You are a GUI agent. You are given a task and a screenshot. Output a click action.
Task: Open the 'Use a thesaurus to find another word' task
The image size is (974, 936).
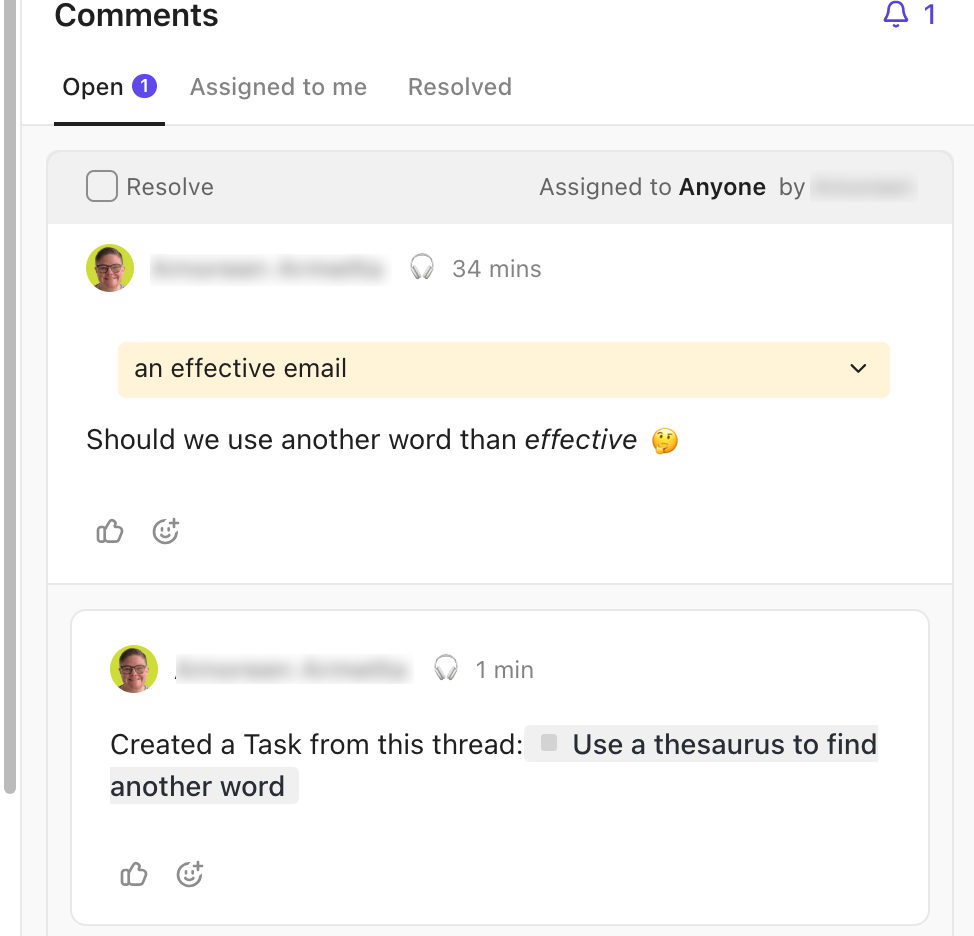(x=720, y=744)
